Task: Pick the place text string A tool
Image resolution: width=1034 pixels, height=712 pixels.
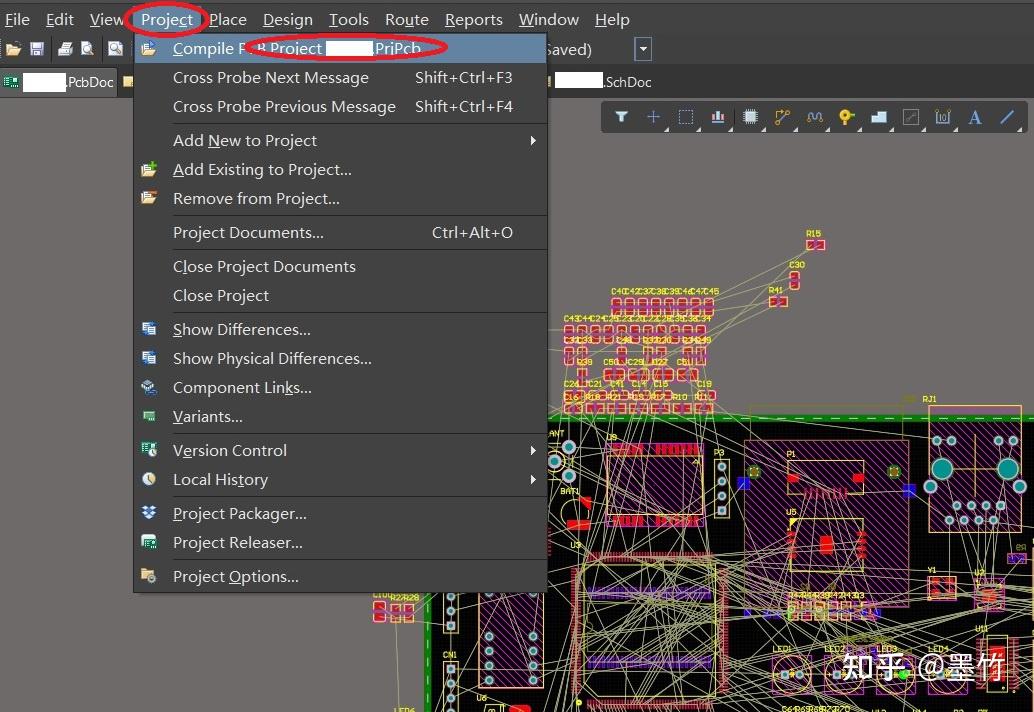Action: click(975, 117)
